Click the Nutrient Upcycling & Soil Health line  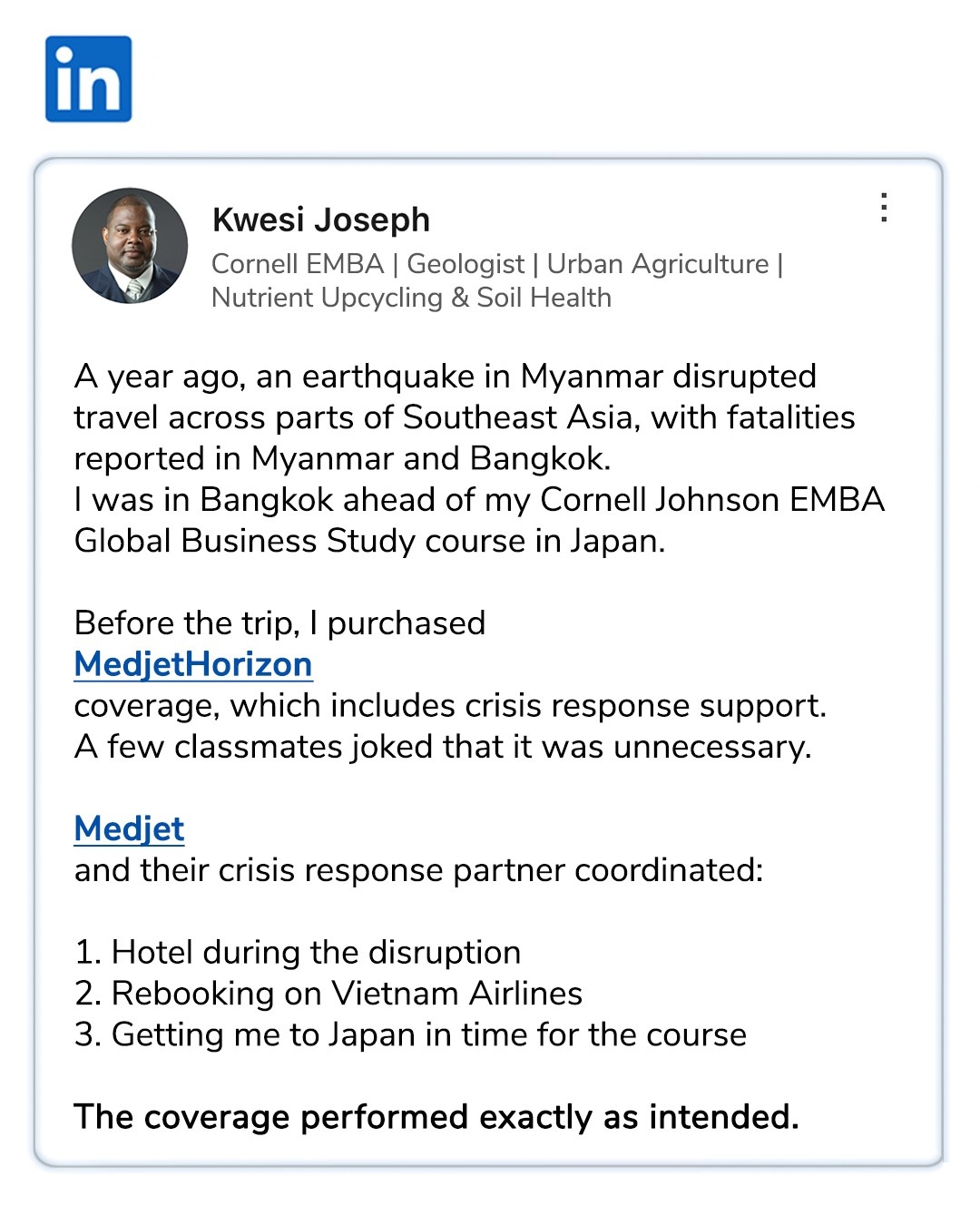click(412, 298)
